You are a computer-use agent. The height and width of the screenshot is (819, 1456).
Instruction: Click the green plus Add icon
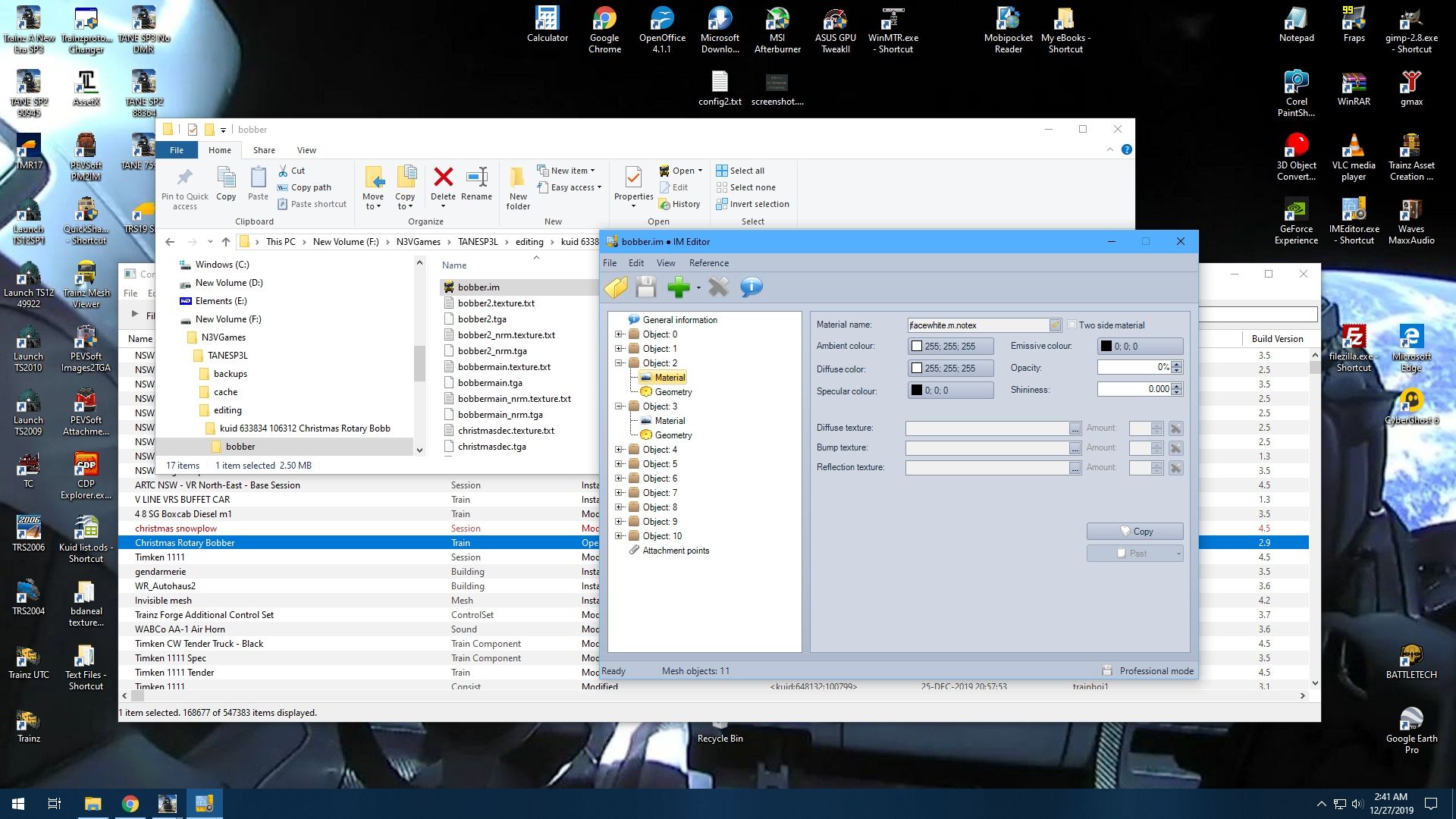678,287
